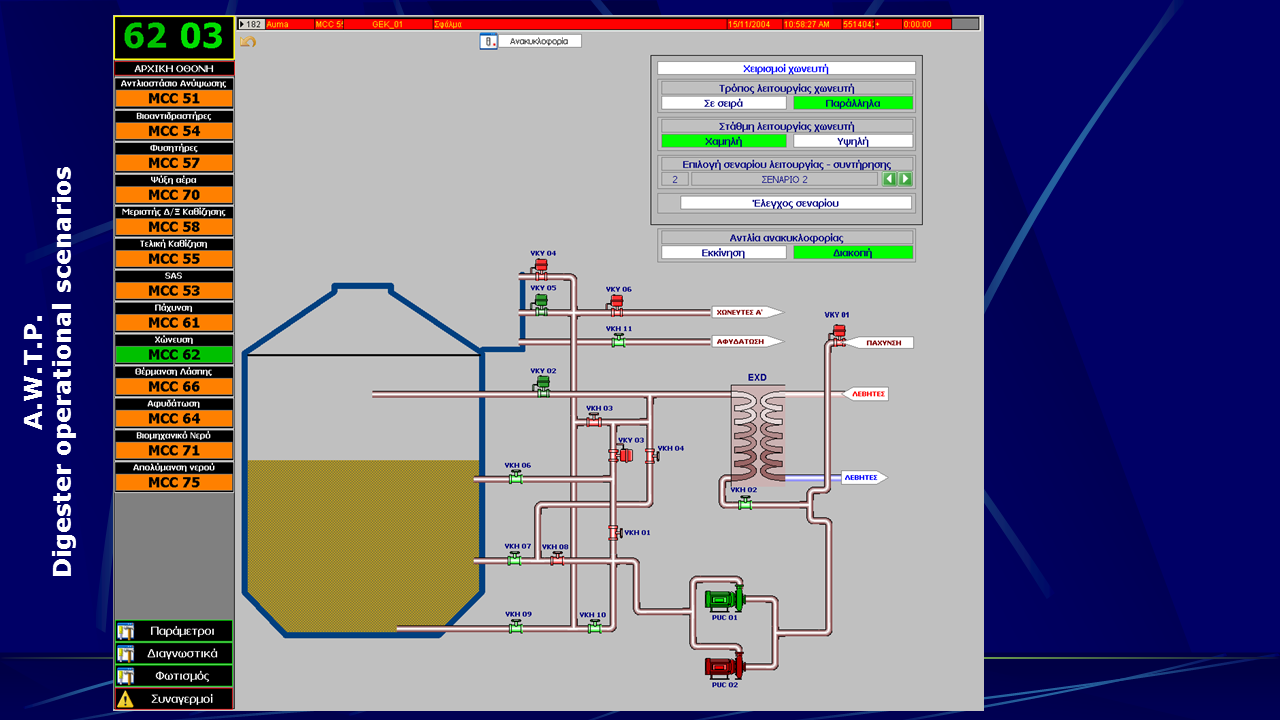Go to previous scenario with left arrow
1280x720 pixels.
(x=889, y=179)
